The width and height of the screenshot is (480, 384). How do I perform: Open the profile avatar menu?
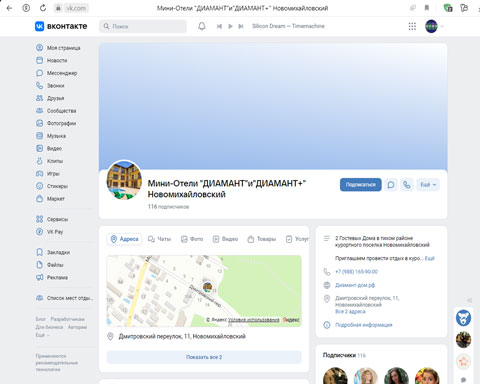431,26
